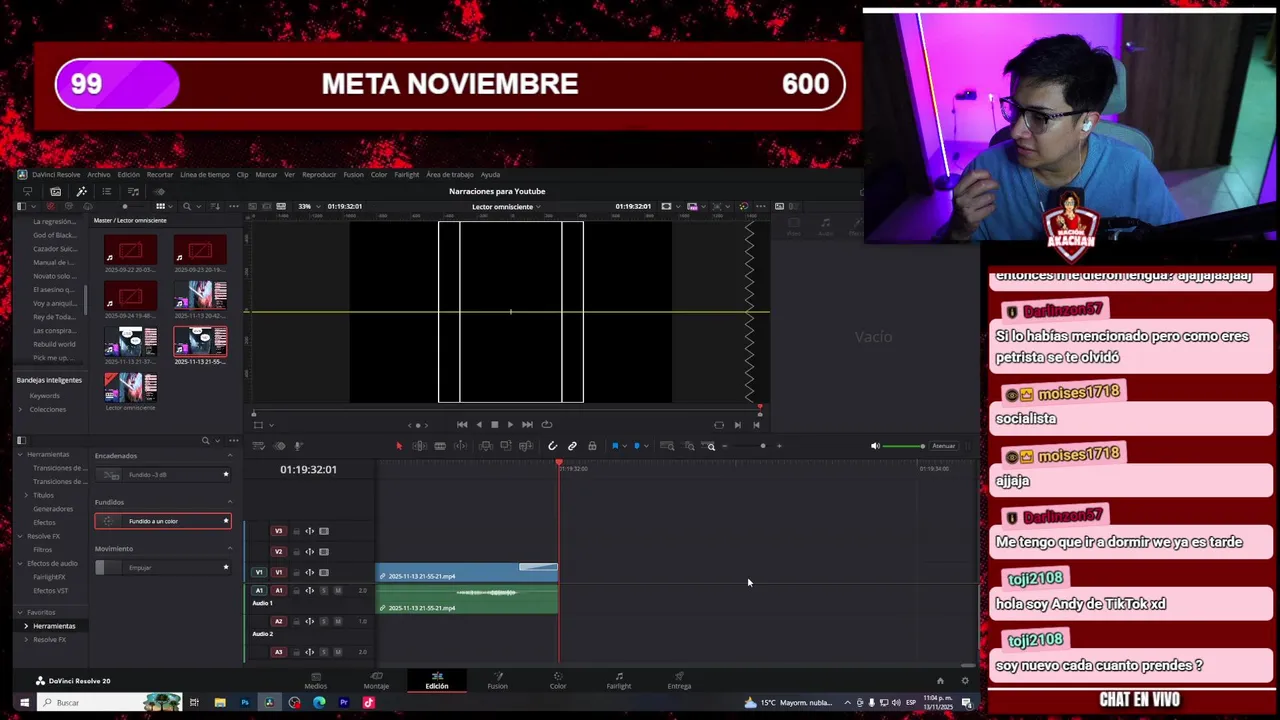This screenshot has width=1280, height=720.
Task: Adjust the monitor volume slider
Action: [904, 446]
